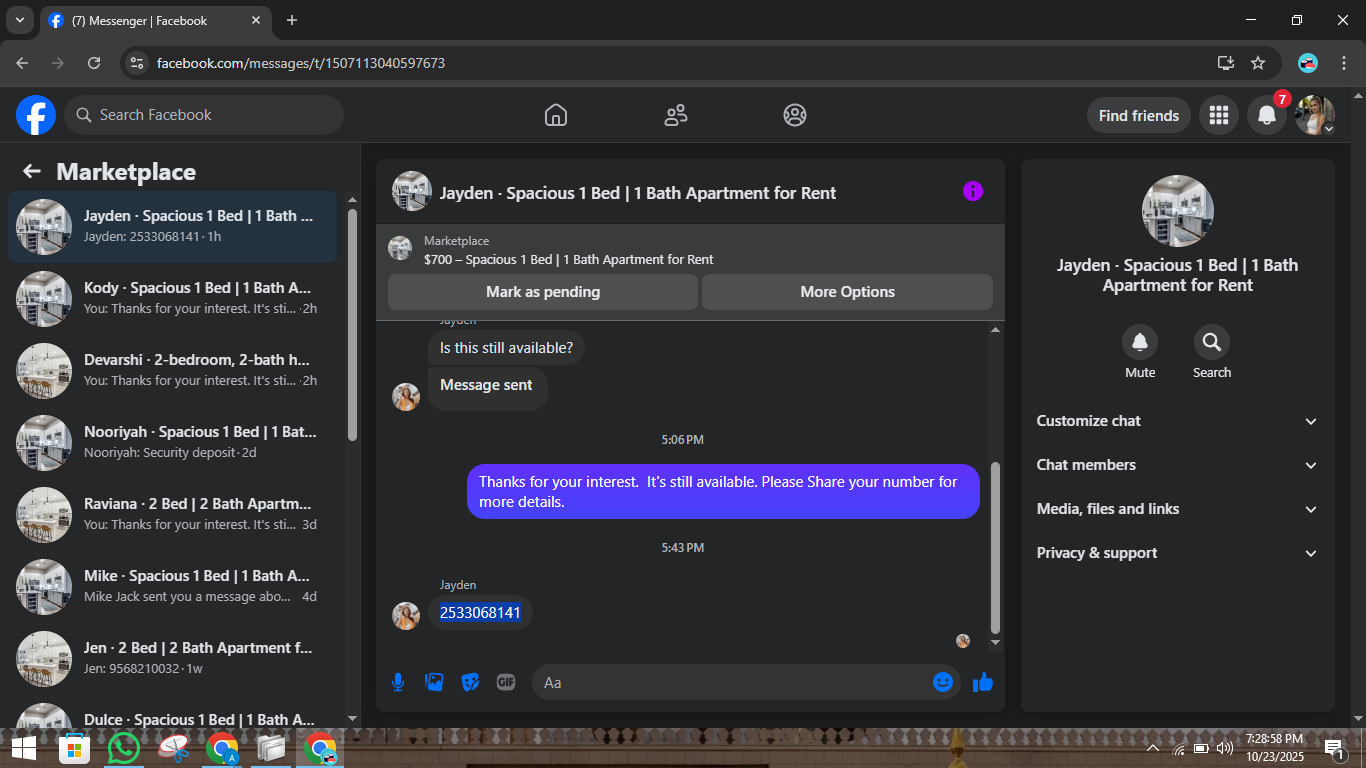
Task: Click large listing thumbnail in right panel
Action: tap(1178, 211)
